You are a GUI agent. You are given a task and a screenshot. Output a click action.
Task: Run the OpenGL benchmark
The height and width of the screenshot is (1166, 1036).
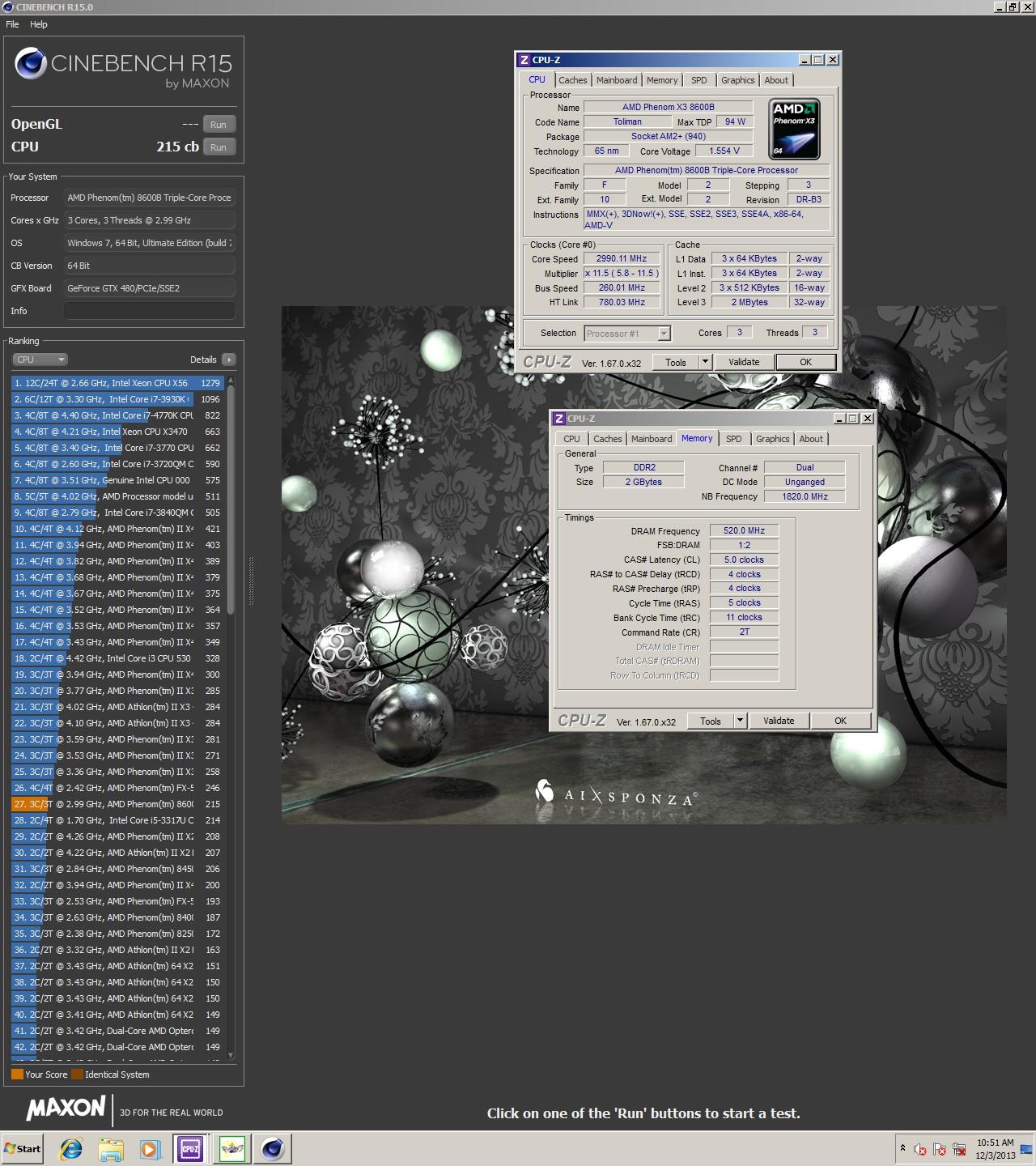point(219,125)
